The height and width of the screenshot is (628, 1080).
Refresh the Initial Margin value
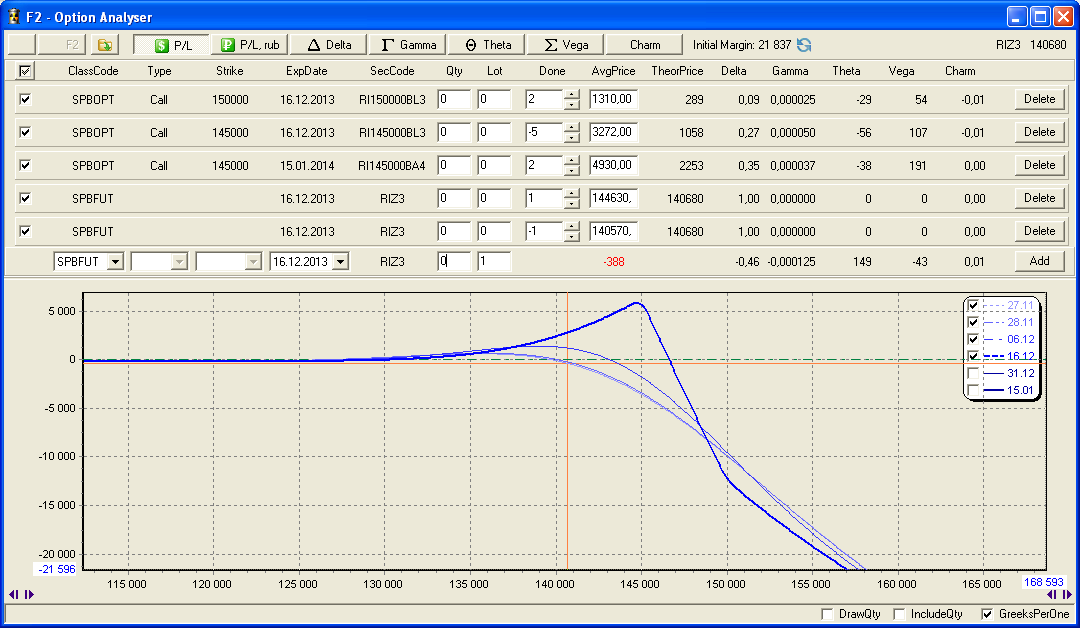(x=804, y=45)
